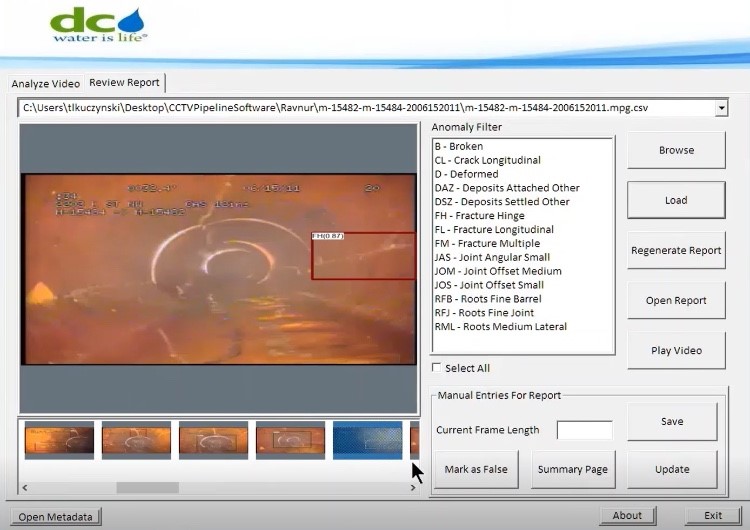
Task: Click the Regenerate Report button
Action: coord(676,250)
